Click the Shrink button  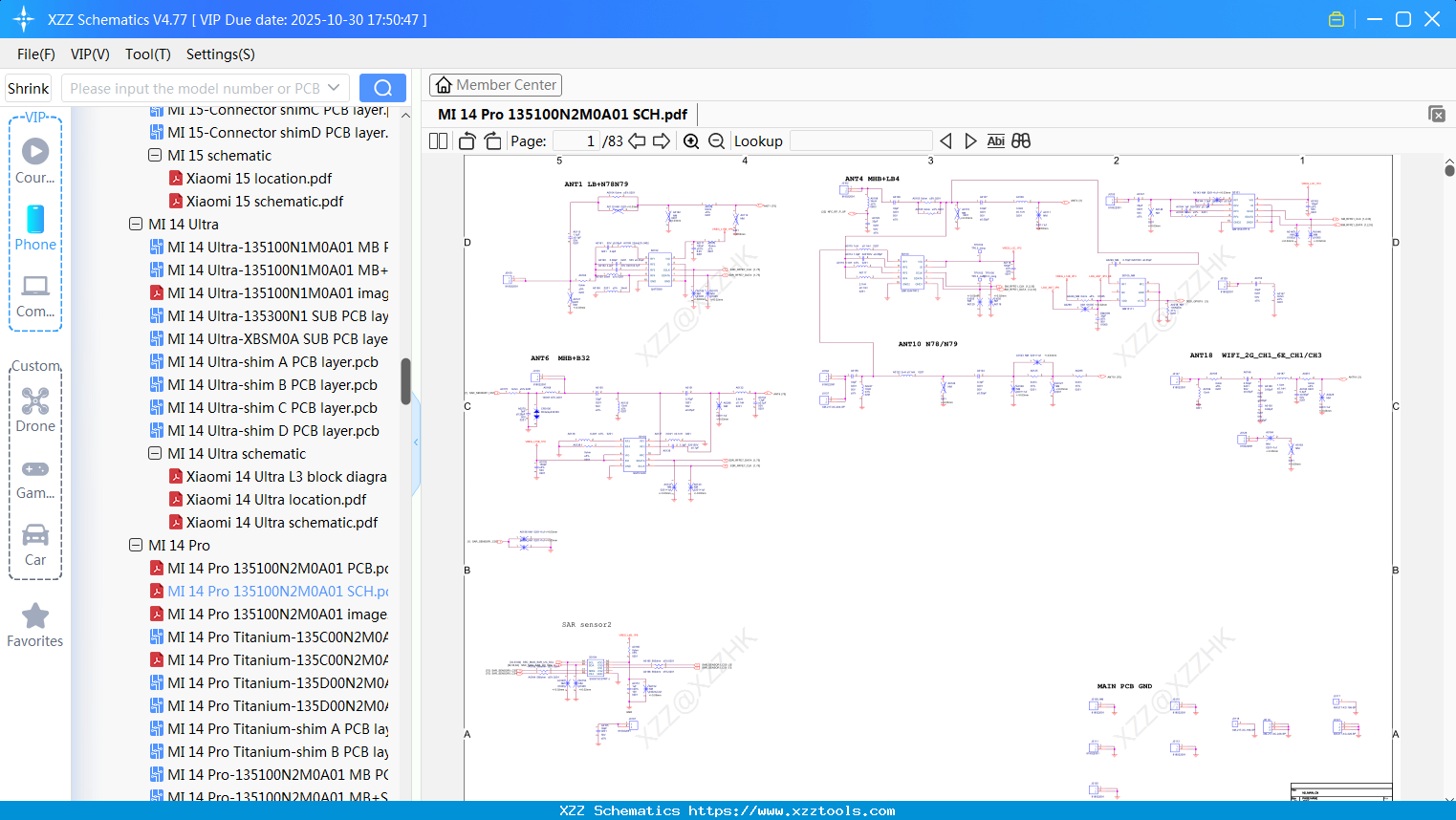(29, 88)
